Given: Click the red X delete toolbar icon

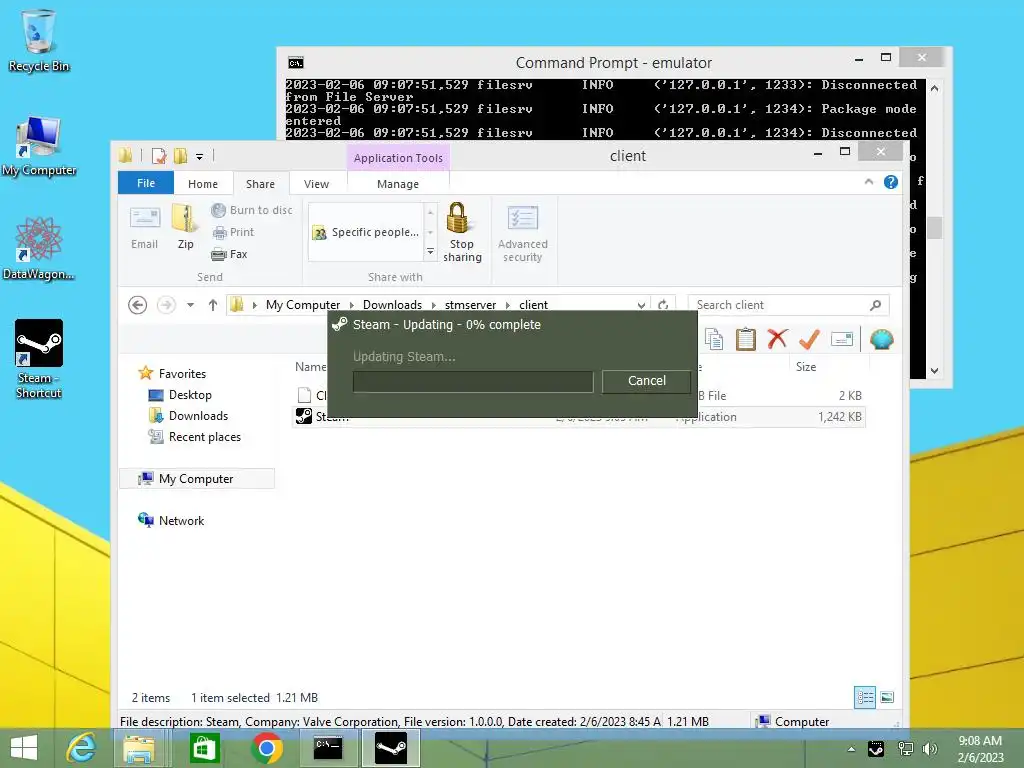Looking at the screenshot, I should [x=777, y=340].
